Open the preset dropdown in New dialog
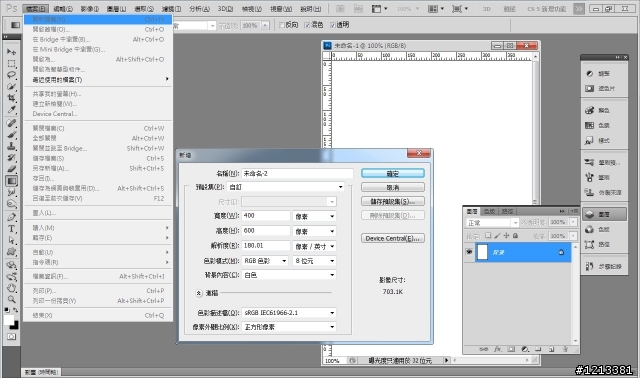 point(286,187)
